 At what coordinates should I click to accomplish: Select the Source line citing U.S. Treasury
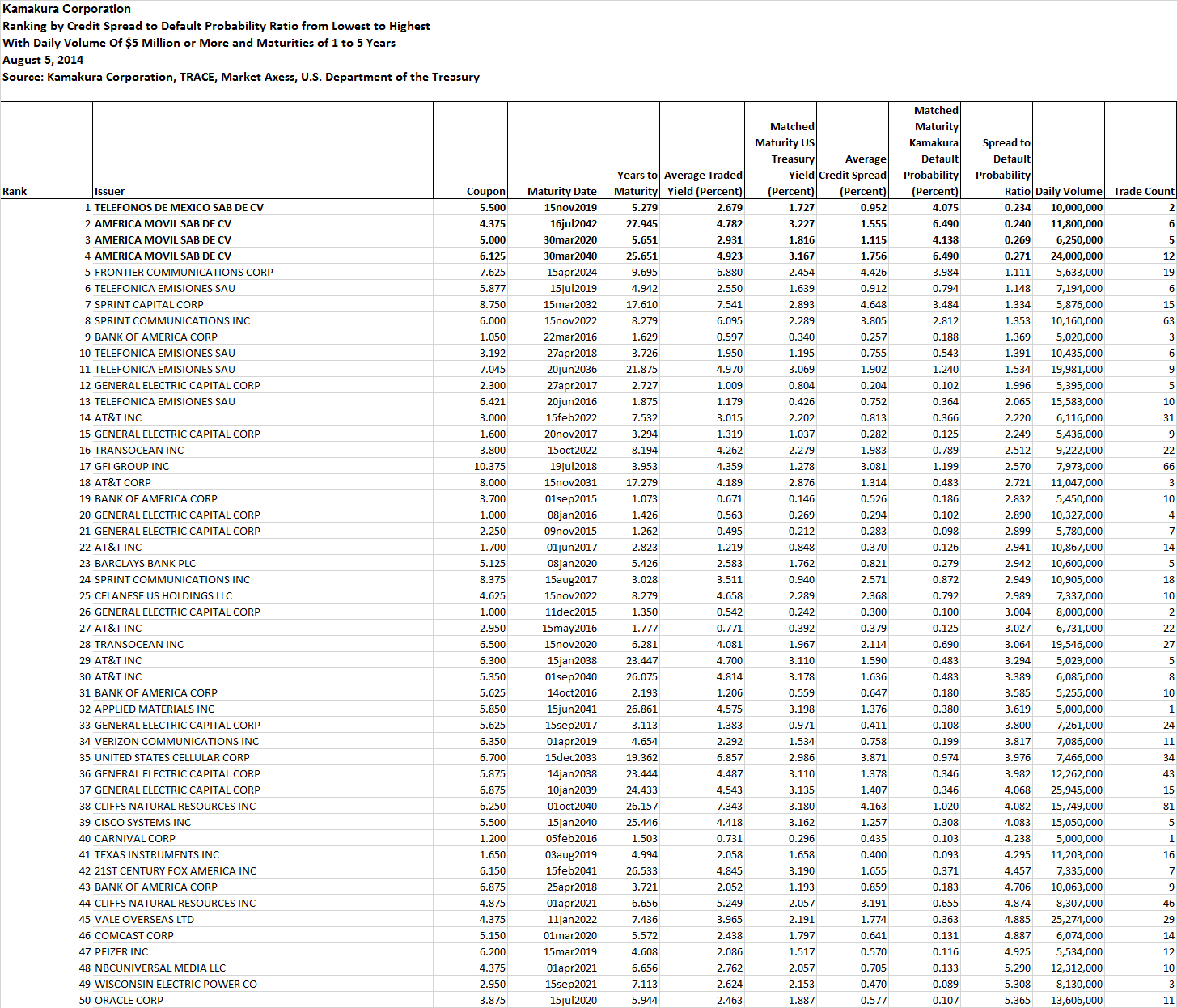[x=242, y=77]
